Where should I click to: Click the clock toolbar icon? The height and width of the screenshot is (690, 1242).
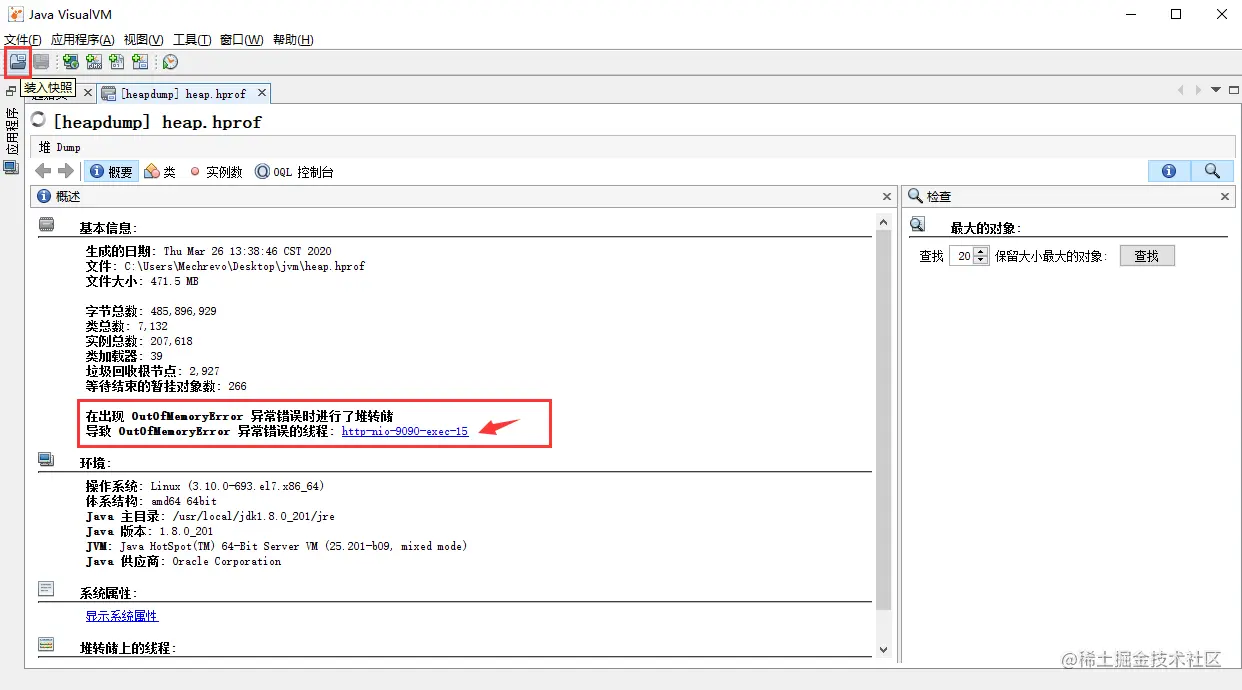coord(170,62)
